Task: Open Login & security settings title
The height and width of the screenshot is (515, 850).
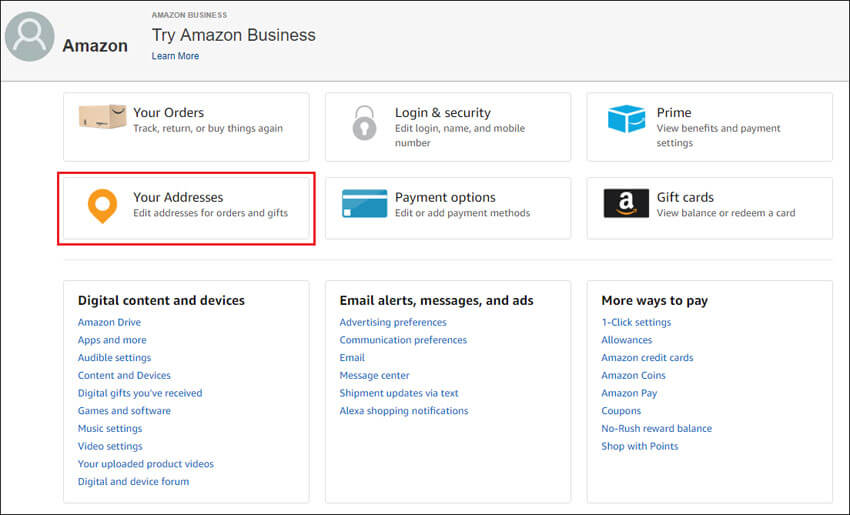Action: pos(442,112)
